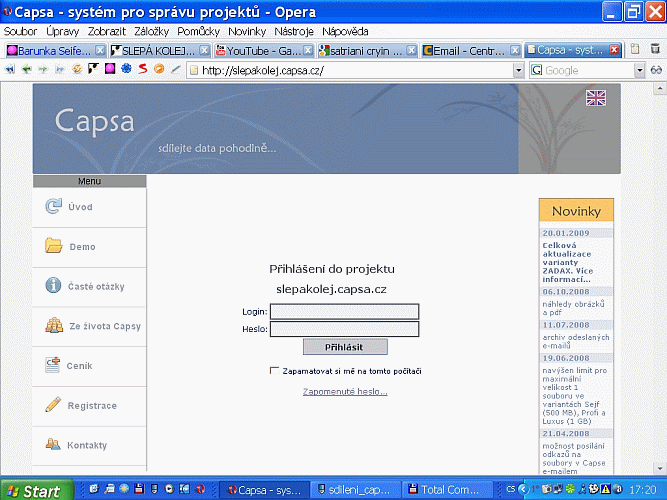Expand the address bar dropdown
Viewport: 667px width, 500px height.
(x=518, y=71)
